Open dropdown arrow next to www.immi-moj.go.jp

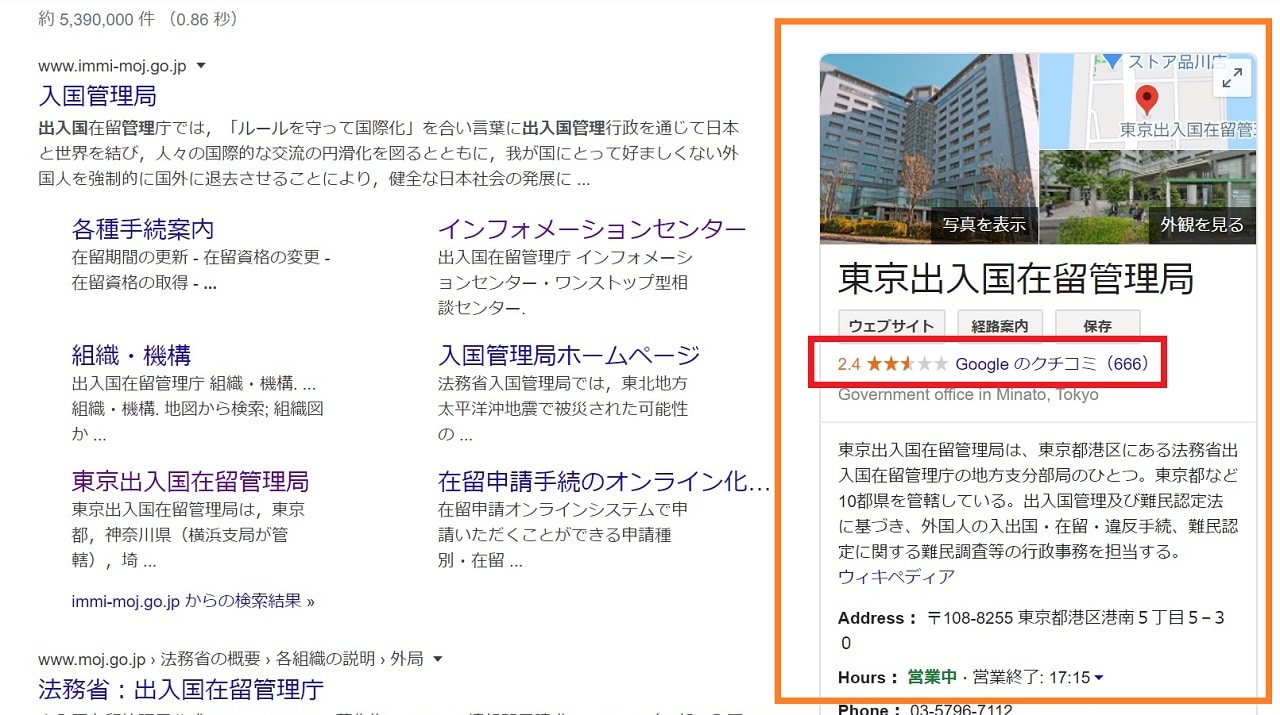pos(201,66)
